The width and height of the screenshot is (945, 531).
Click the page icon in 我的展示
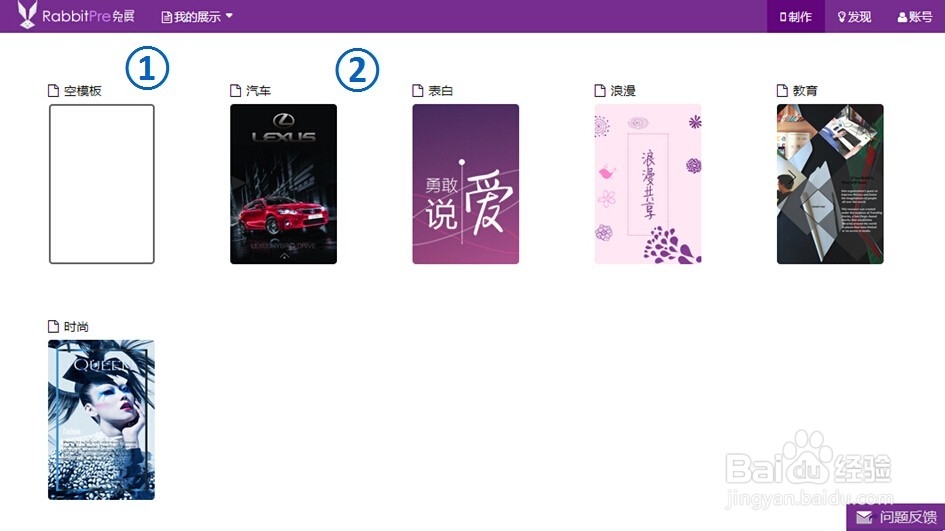pos(166,17)
